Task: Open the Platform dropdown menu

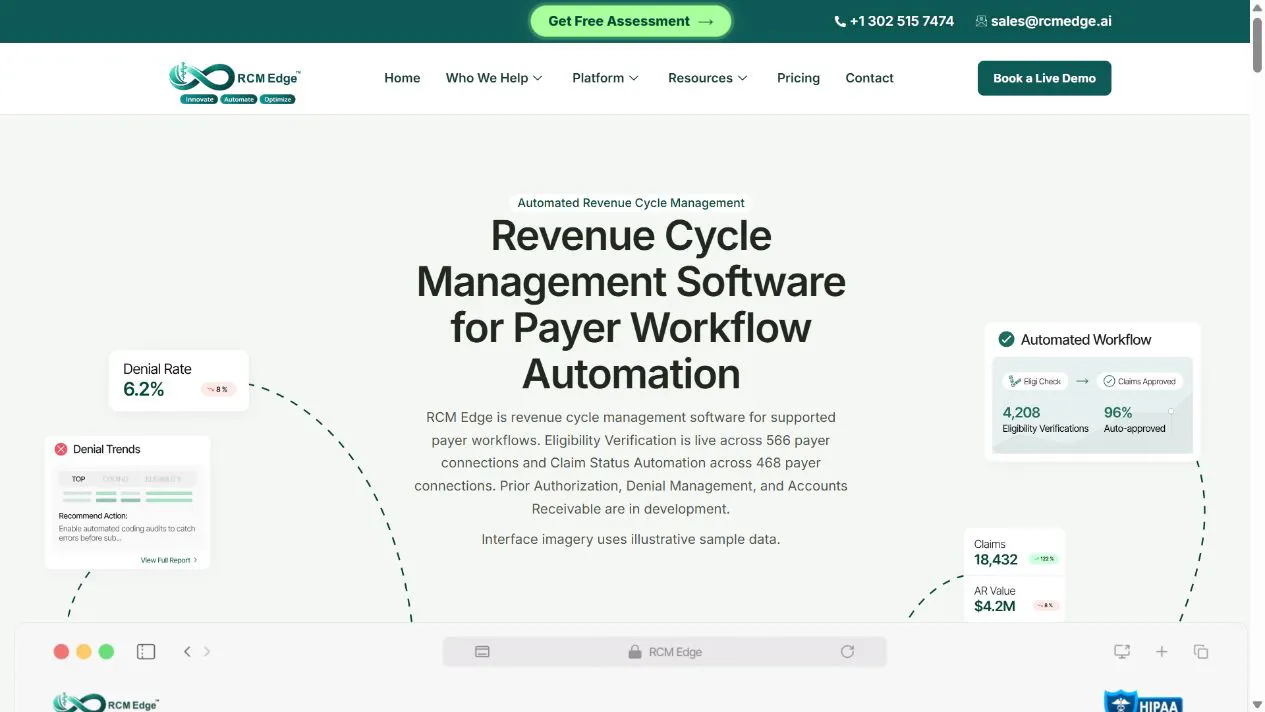Action: (x=605, y=78)
